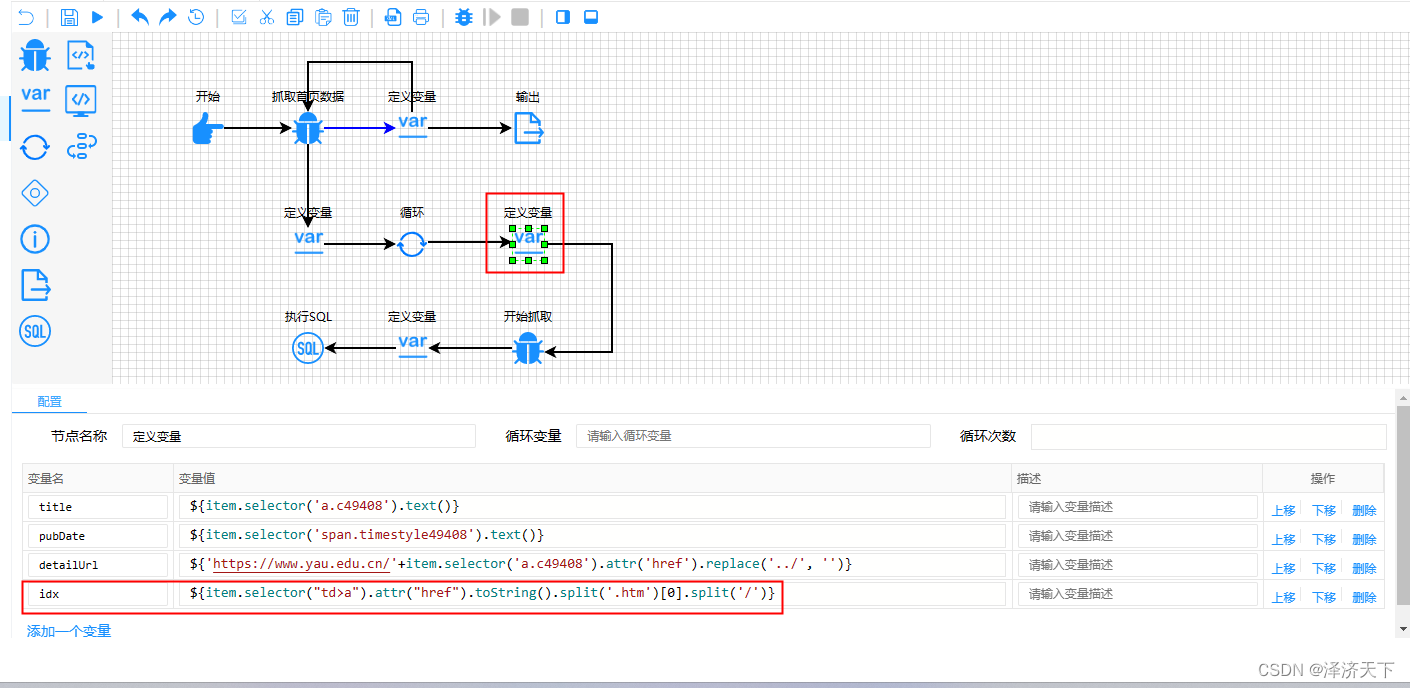Select the 循环 loop node on the canvas

412,243
